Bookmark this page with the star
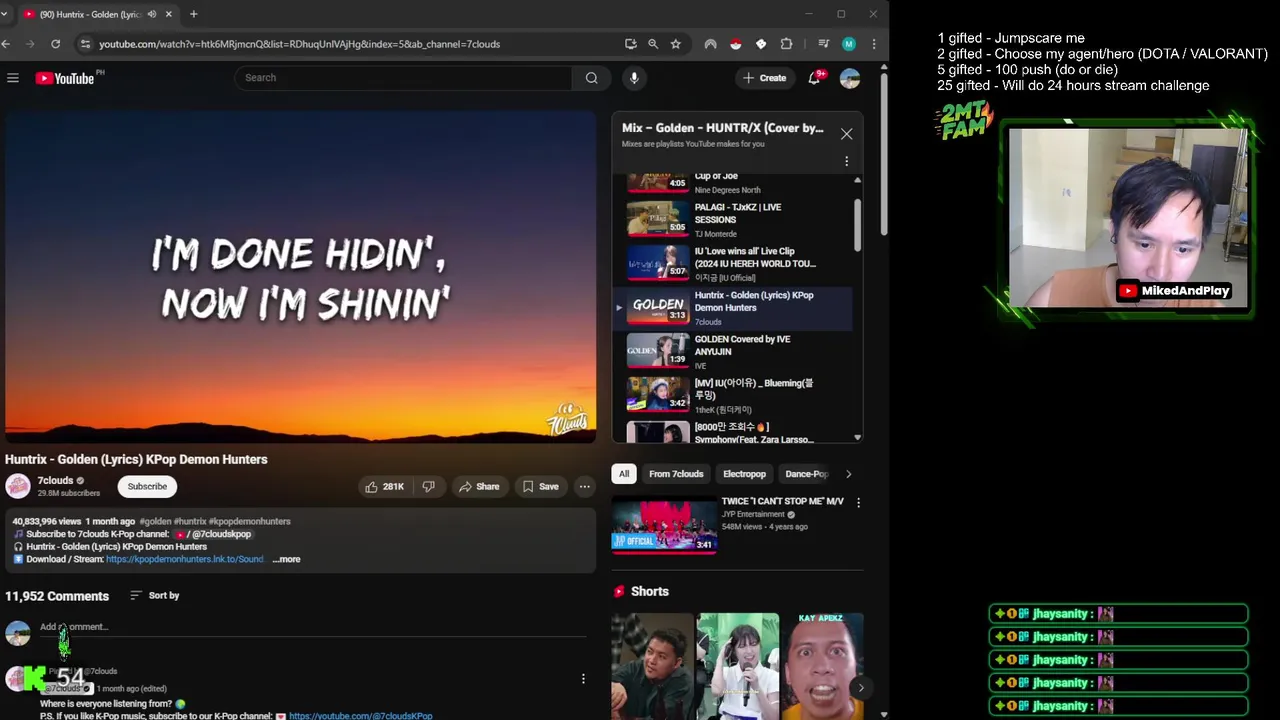The image size is (1280, 720). click(676, 44)
